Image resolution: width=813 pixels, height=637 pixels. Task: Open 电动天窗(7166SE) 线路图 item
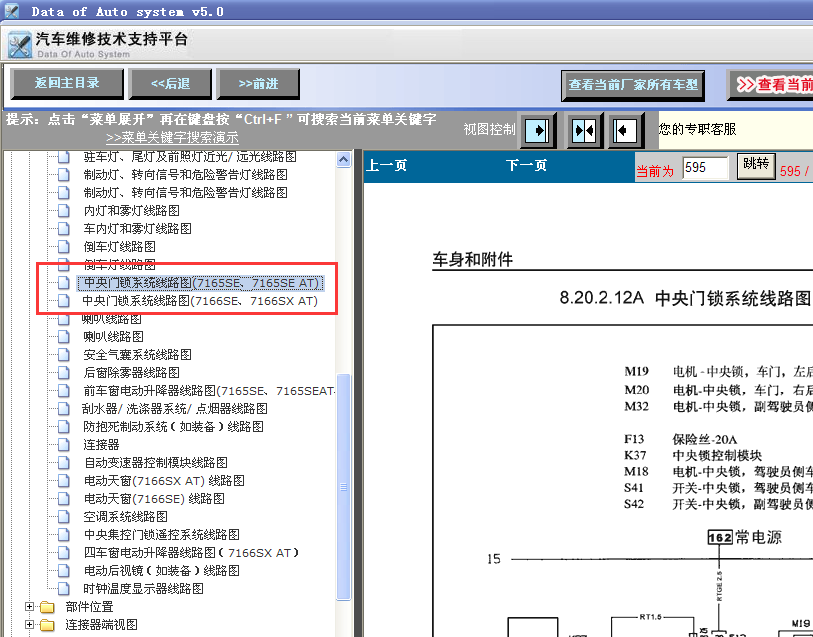pos(154,499)
